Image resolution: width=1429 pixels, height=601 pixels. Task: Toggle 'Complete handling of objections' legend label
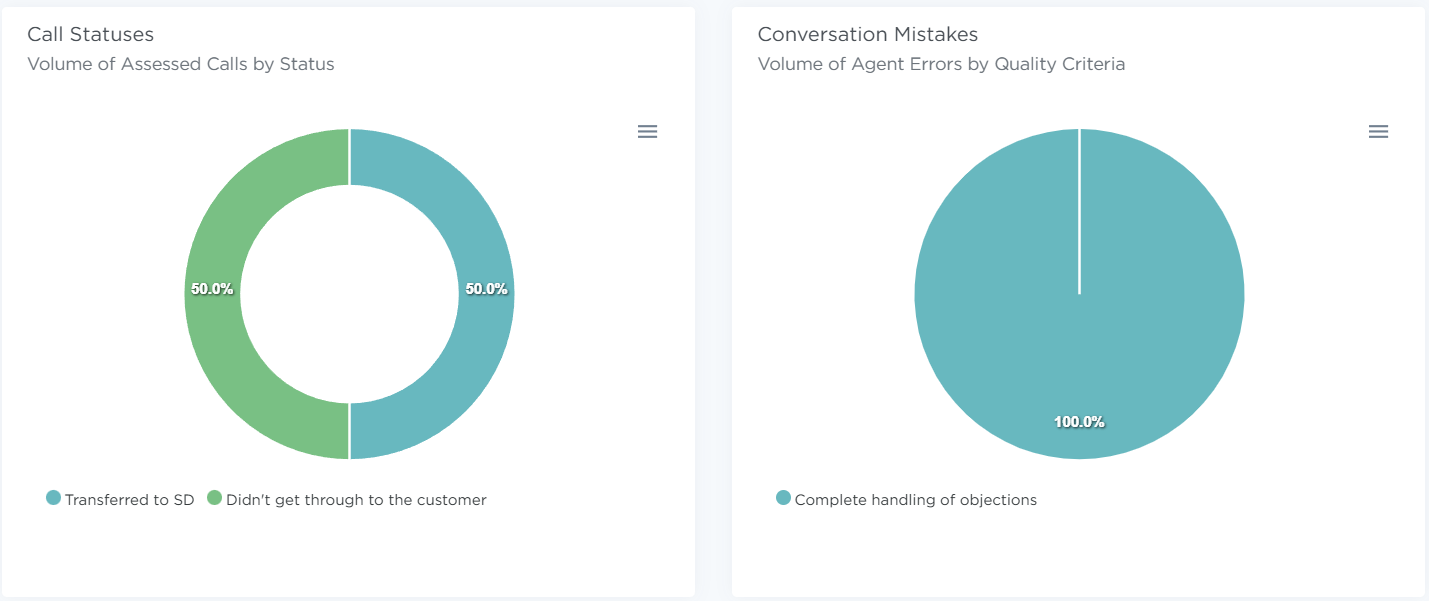pyautogui.click(x=915, y=500)
